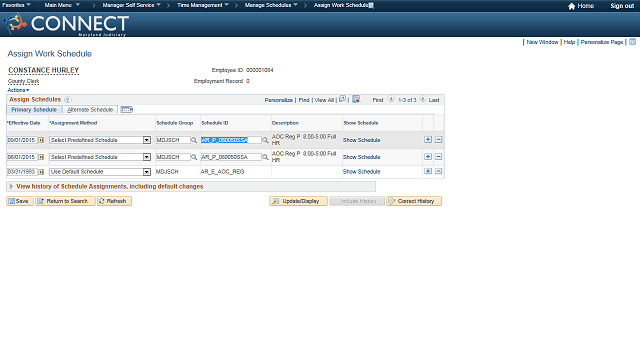Open Assignment Method dropdown in 09/01/2015 row

click(x=147, y=140)
